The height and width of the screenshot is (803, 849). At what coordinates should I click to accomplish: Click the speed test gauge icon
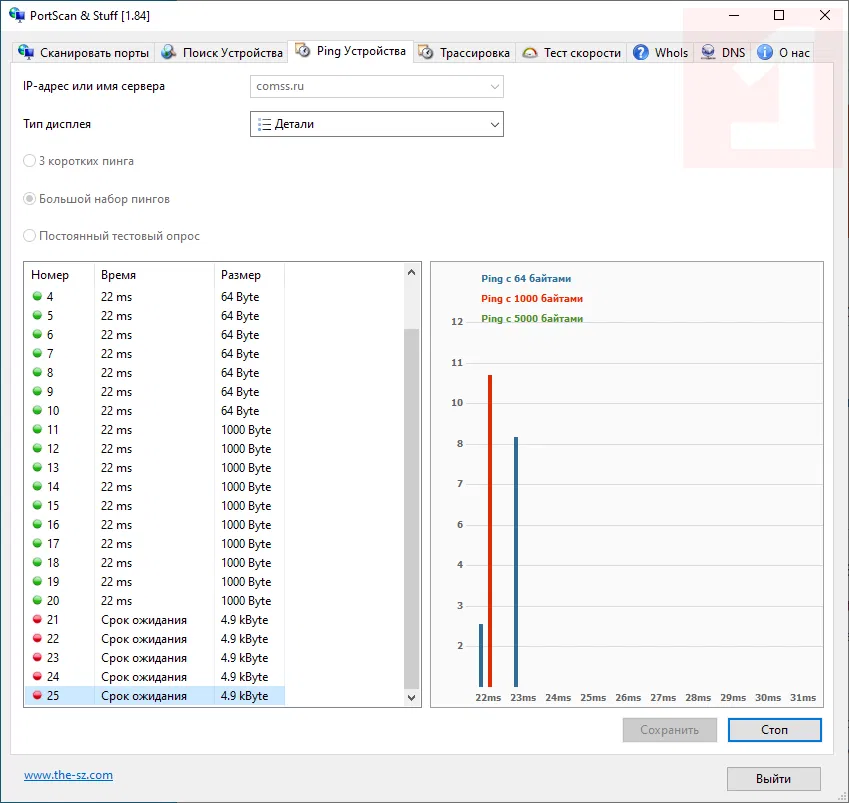[530, 53]
